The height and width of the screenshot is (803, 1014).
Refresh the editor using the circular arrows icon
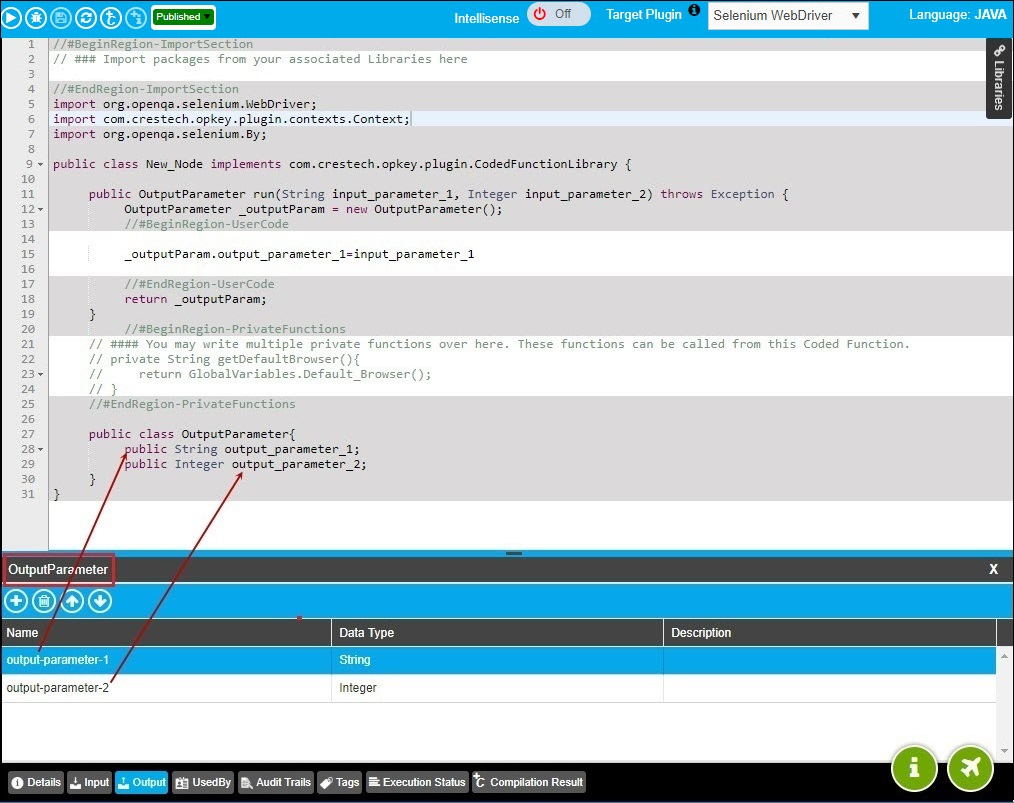click(86, 17)
